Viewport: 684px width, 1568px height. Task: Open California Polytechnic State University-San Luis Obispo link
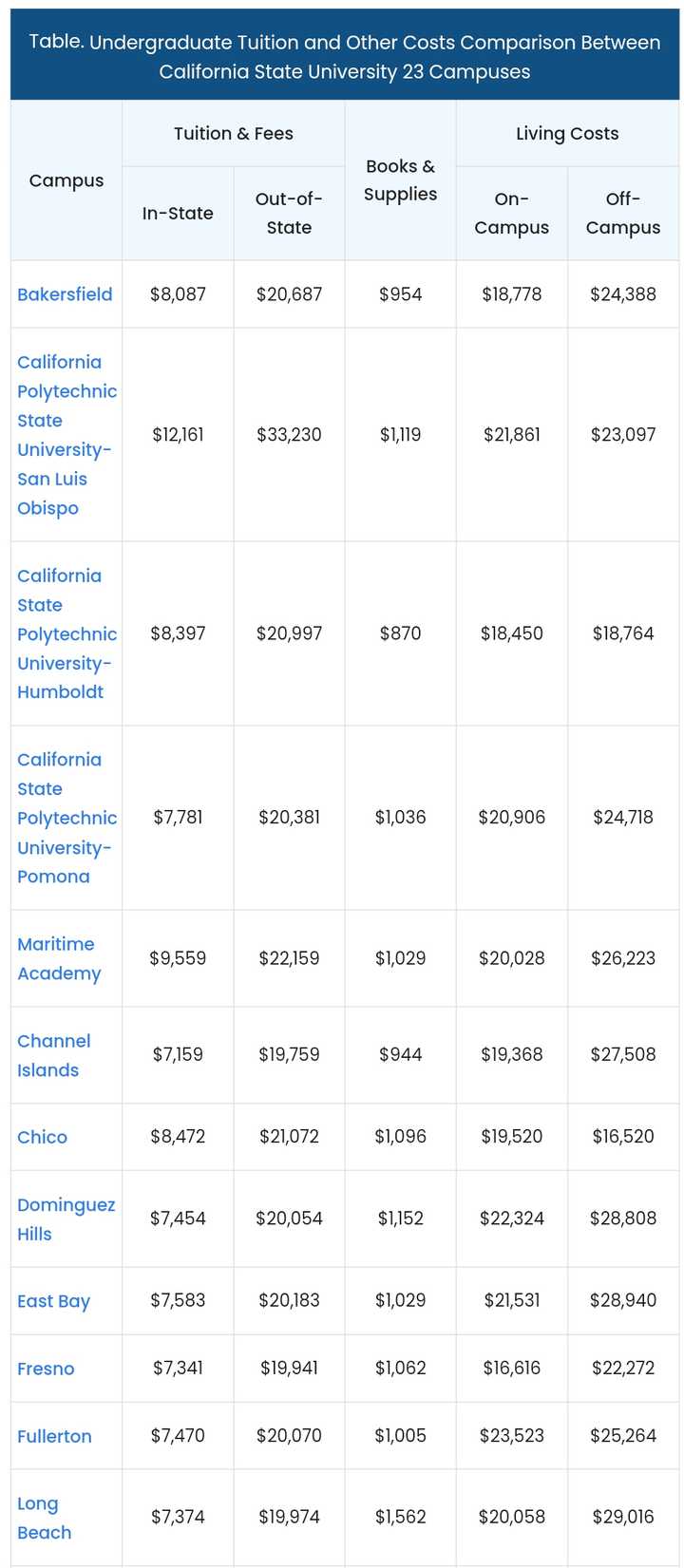(66, 435)
